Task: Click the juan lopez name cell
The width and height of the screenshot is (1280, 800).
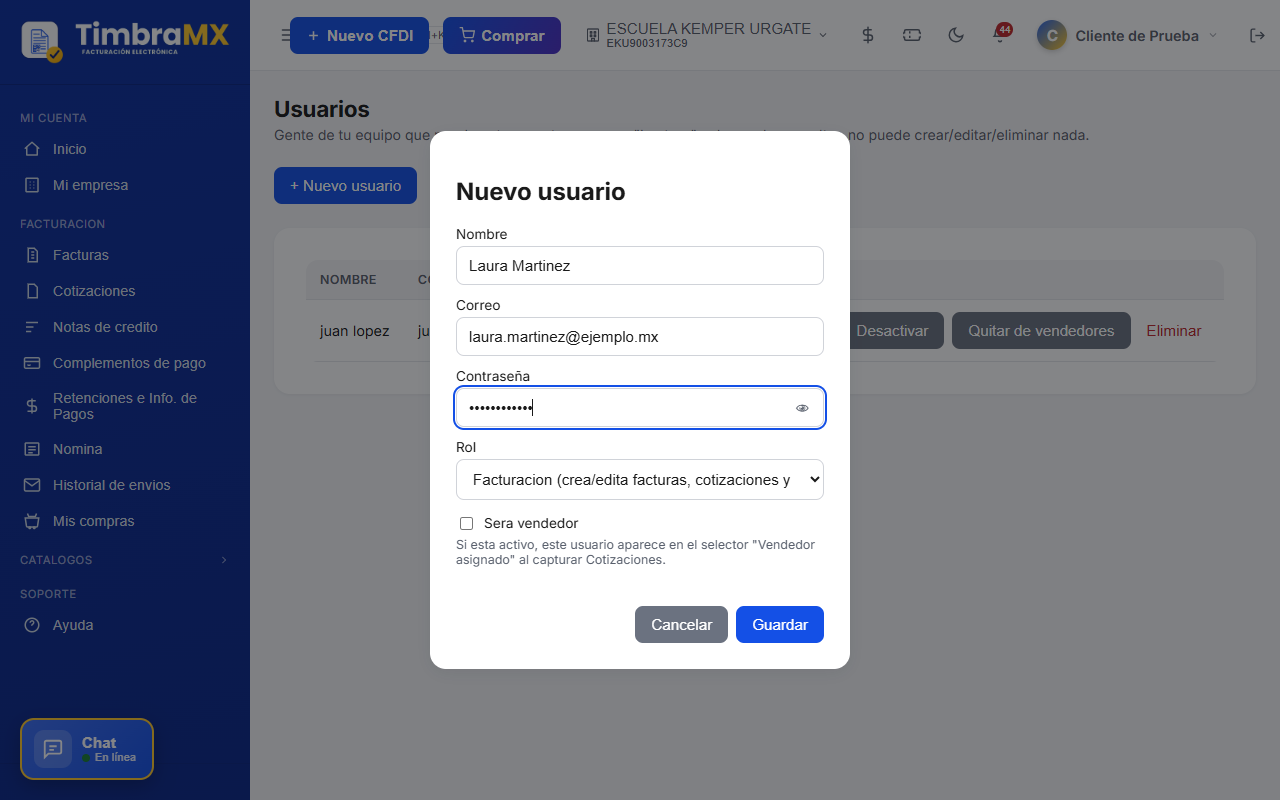Action: click(355, 331)
